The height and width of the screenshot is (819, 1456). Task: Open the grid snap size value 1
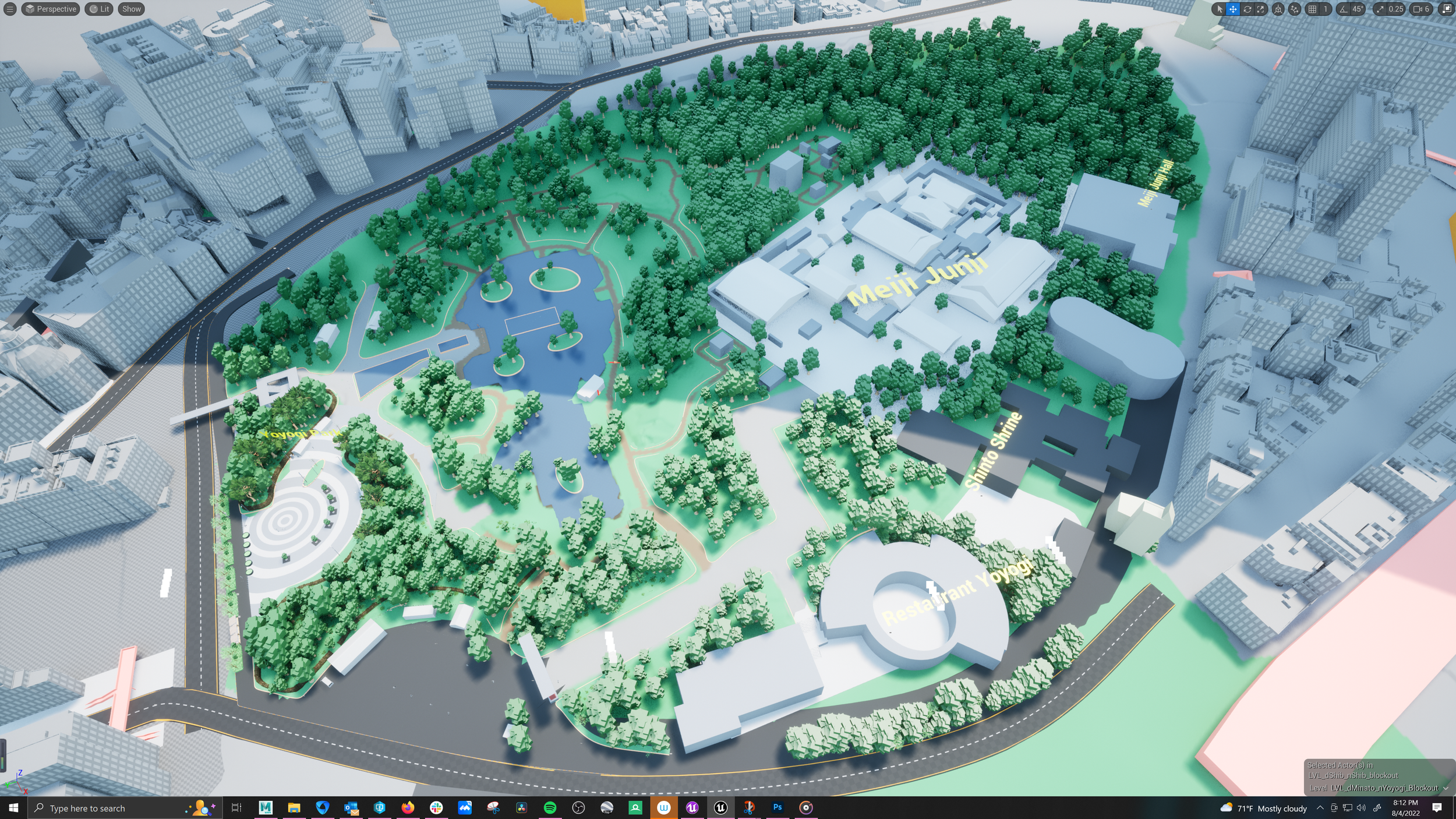(x=1325, y=9)
